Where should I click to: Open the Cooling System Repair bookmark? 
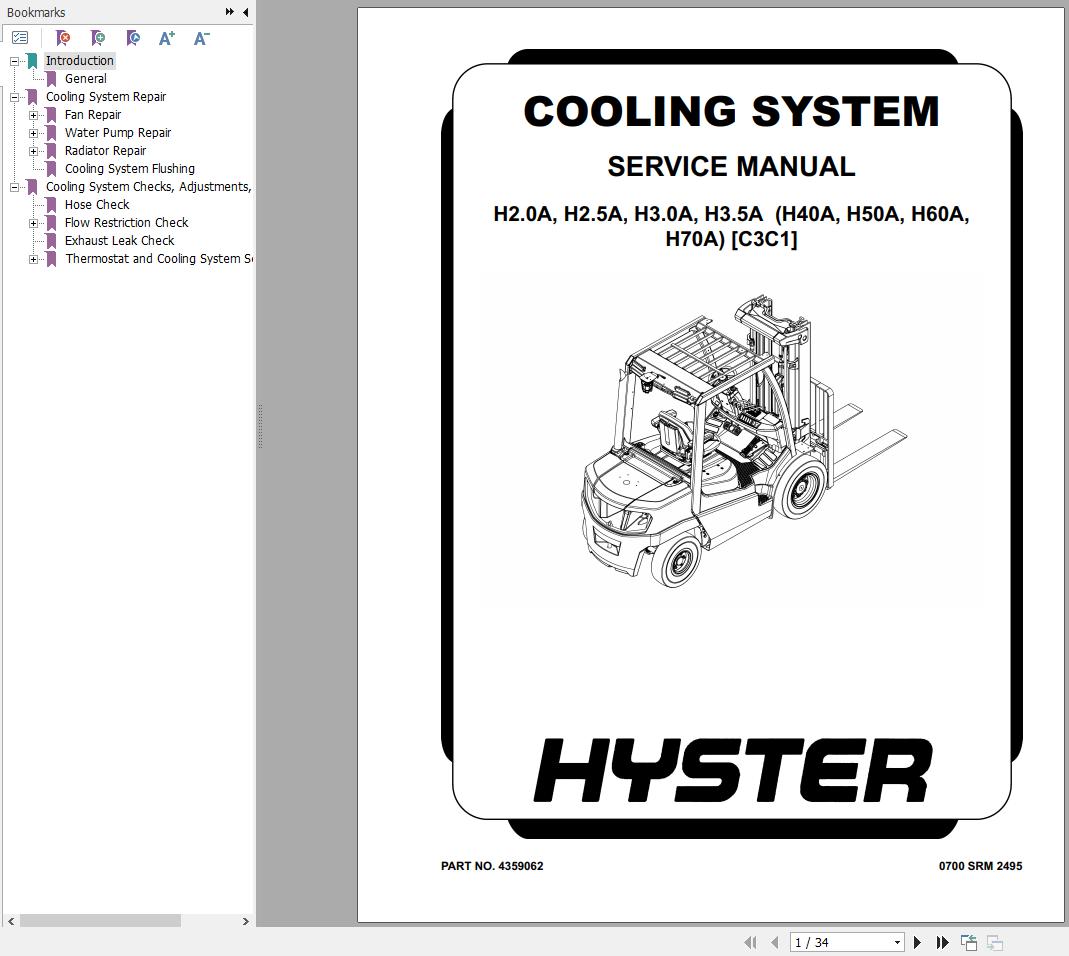(x=106, y=96)
